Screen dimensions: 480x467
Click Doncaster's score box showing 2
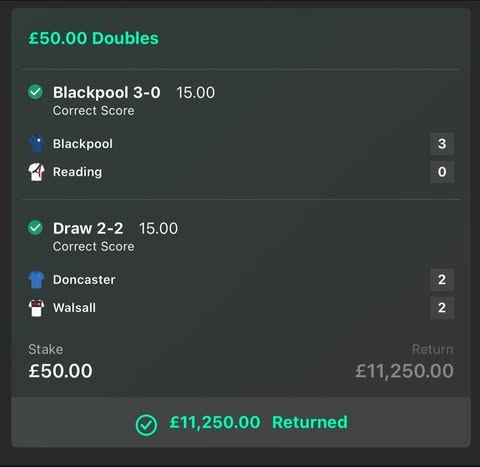pos(442,279)
